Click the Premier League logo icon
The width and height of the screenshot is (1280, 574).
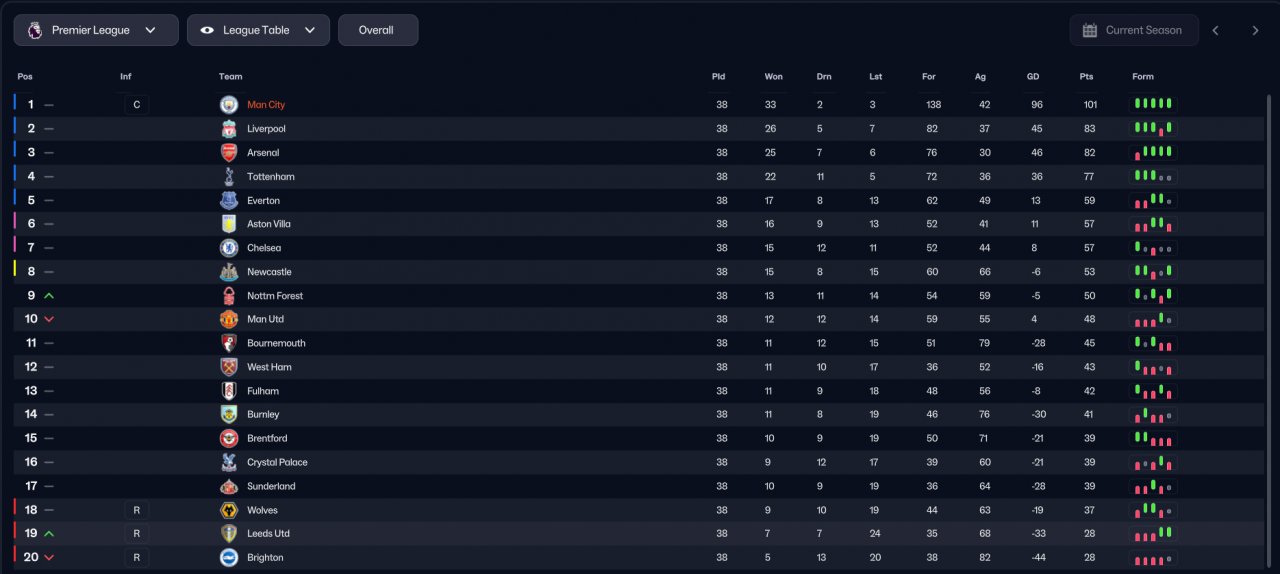tap(35, 30)
